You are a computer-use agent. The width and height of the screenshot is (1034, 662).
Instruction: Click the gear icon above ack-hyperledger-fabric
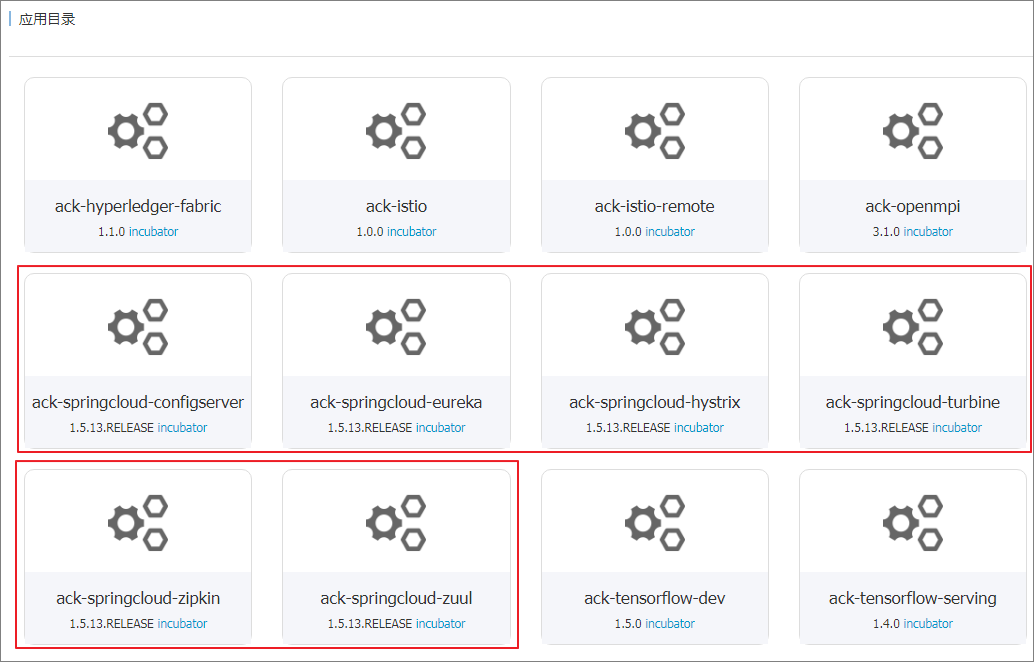[x=138, y=131]
